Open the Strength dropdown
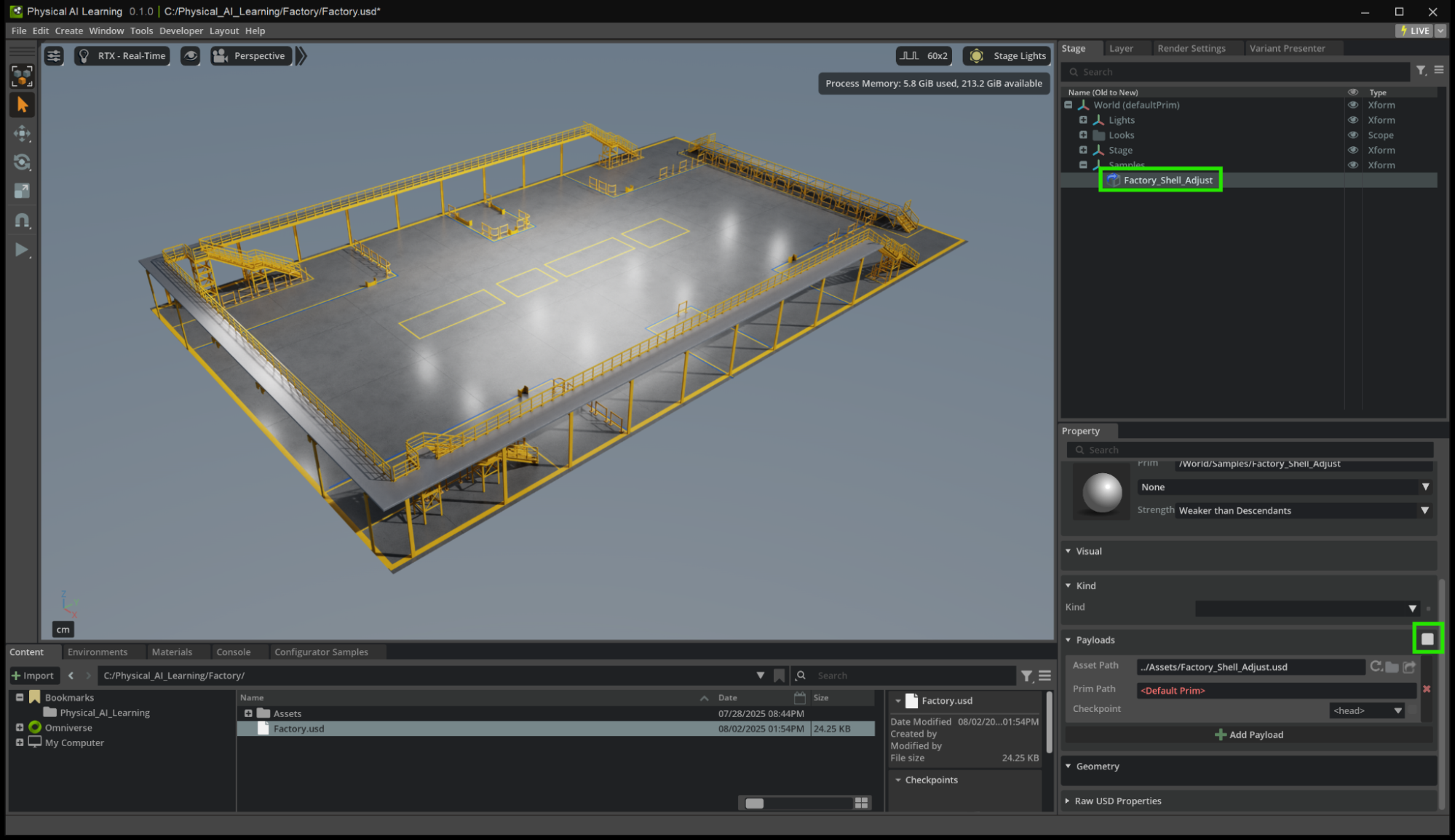Image resolution: width=1455 pixels, height=840 pixels. pos(1302,510)
